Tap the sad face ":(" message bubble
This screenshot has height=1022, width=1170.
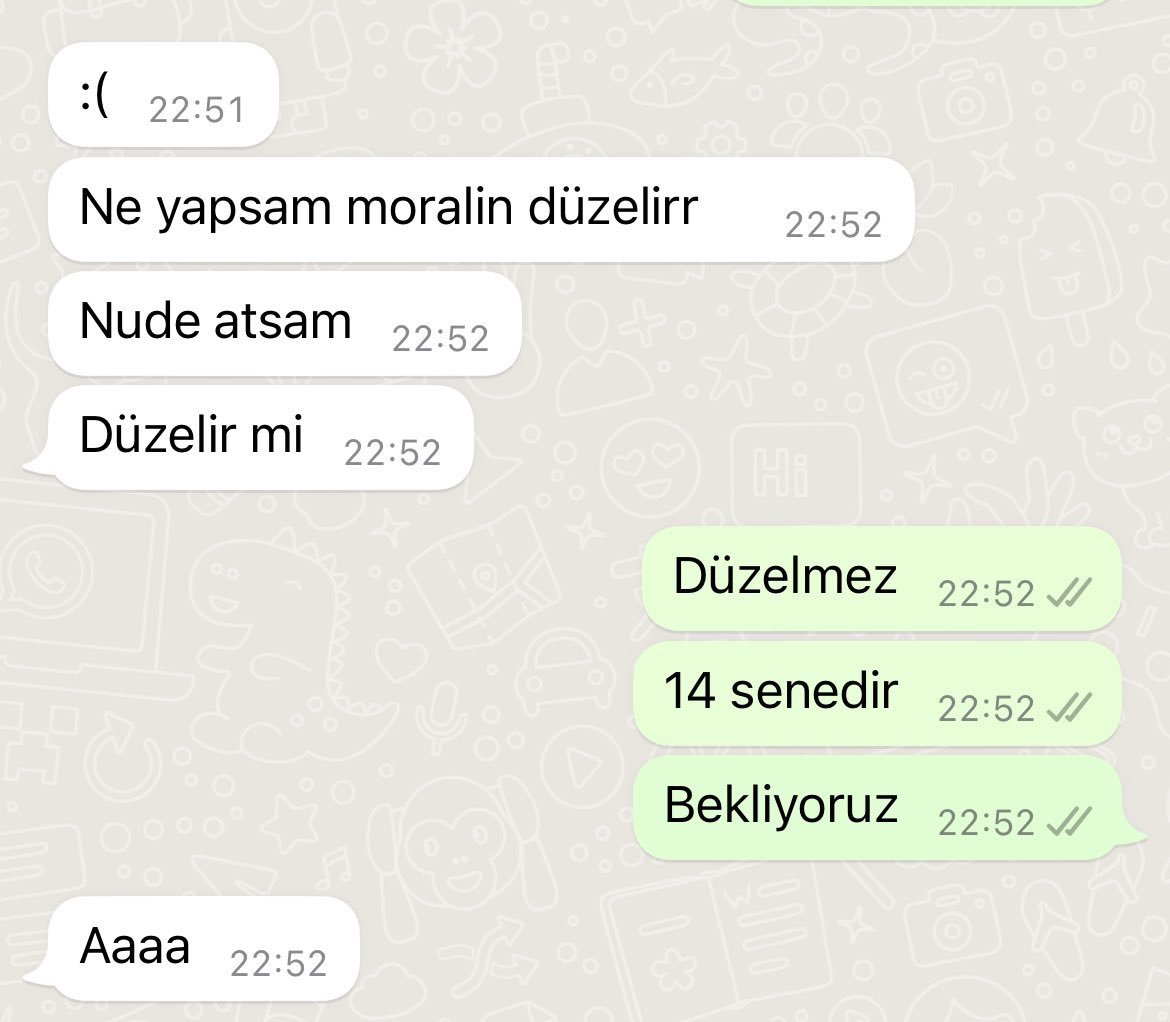[x=163, y=95]
